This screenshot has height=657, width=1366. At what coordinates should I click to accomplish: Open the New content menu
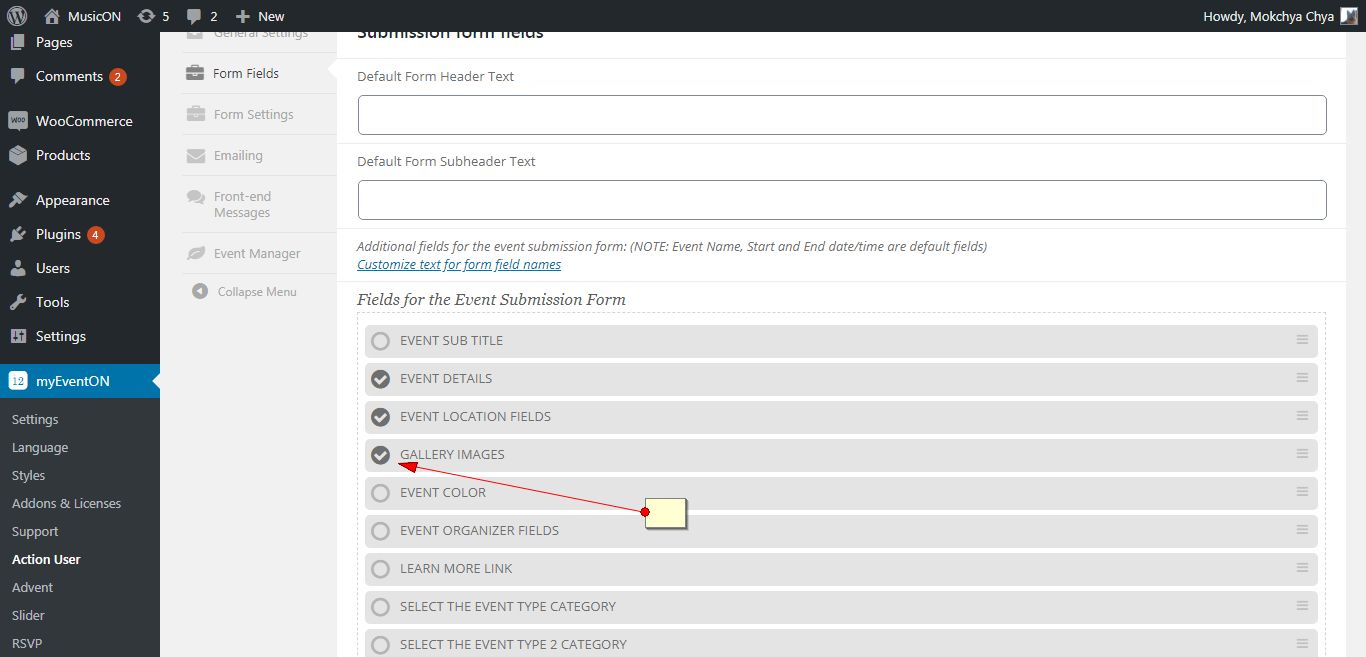pos(260,16)
